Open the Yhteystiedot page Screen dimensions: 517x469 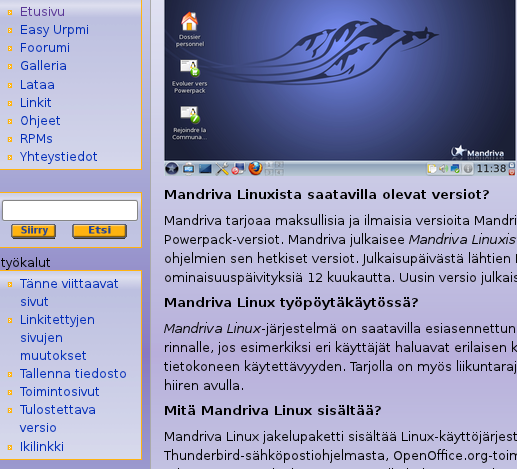point(59,157)
